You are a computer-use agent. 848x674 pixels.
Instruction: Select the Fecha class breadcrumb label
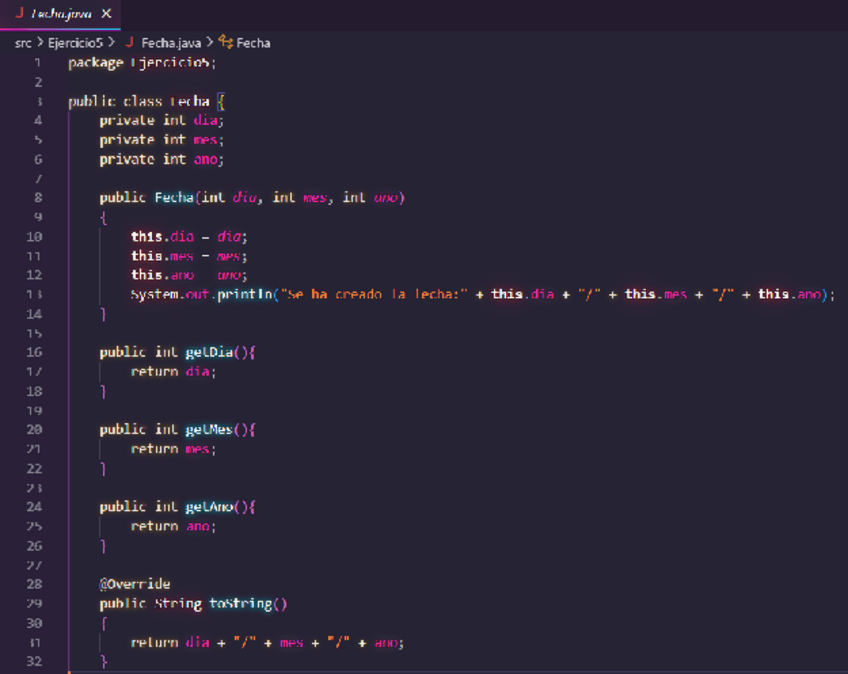coord(253,43)
